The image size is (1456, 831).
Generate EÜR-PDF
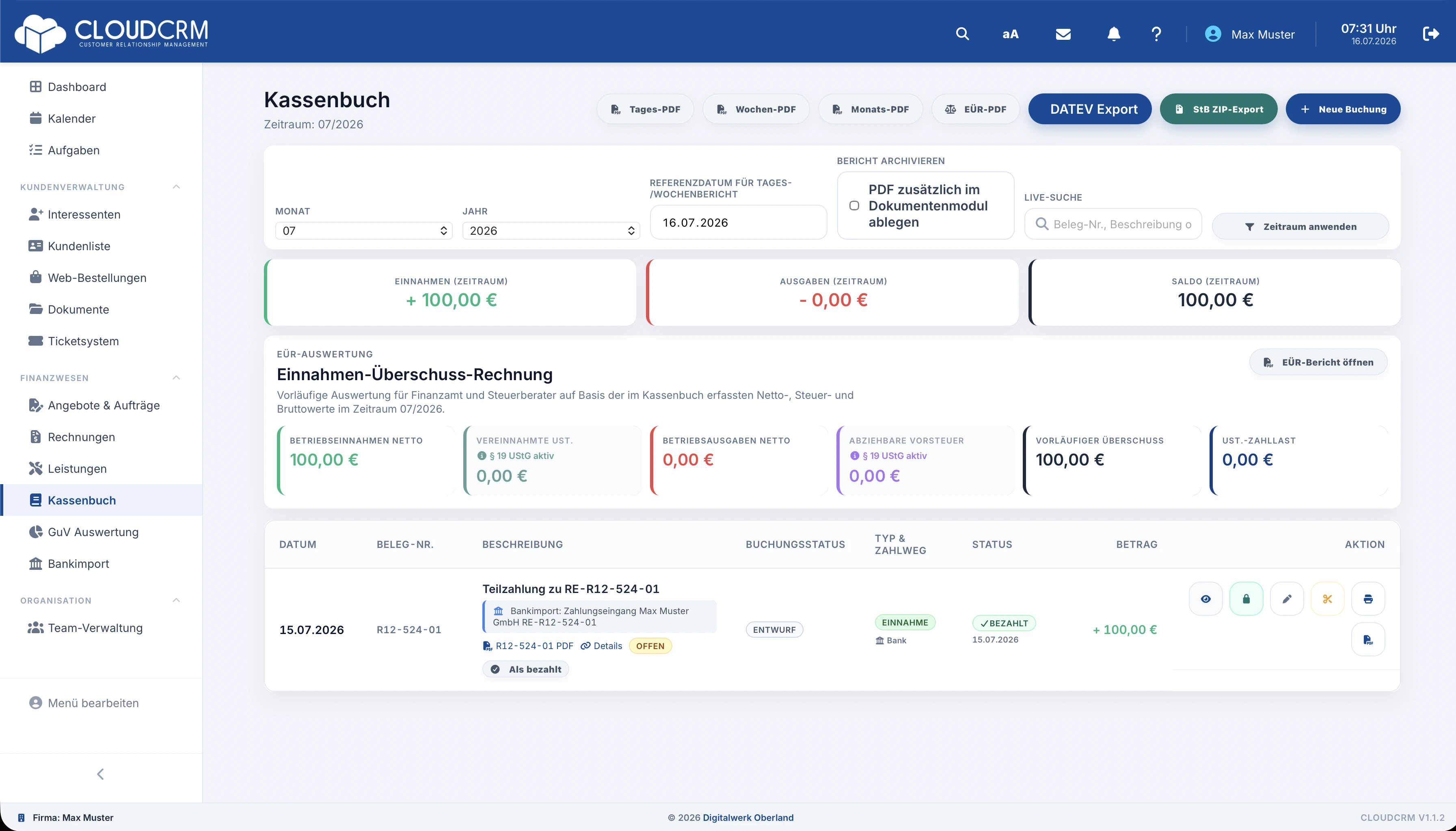pos(976,109)
